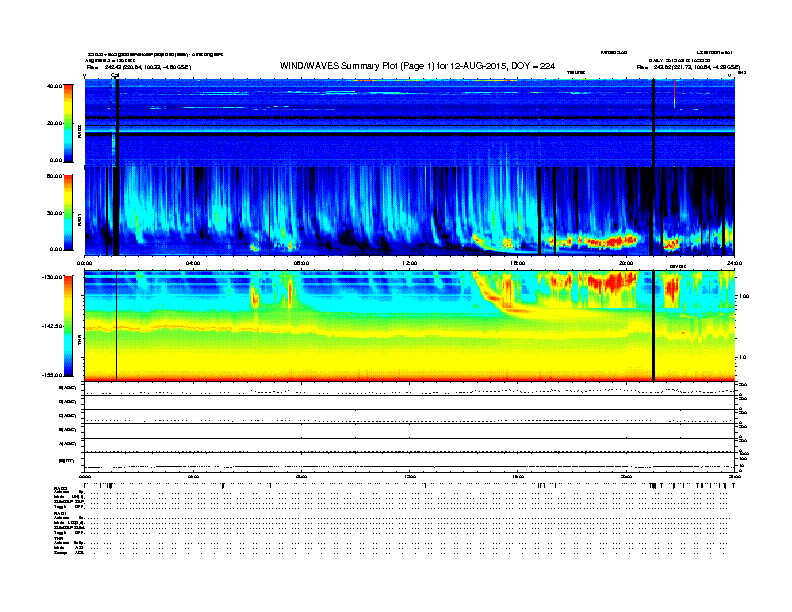
Task: Click the RAD2 header in bottom status block
Action: [61, 489]
